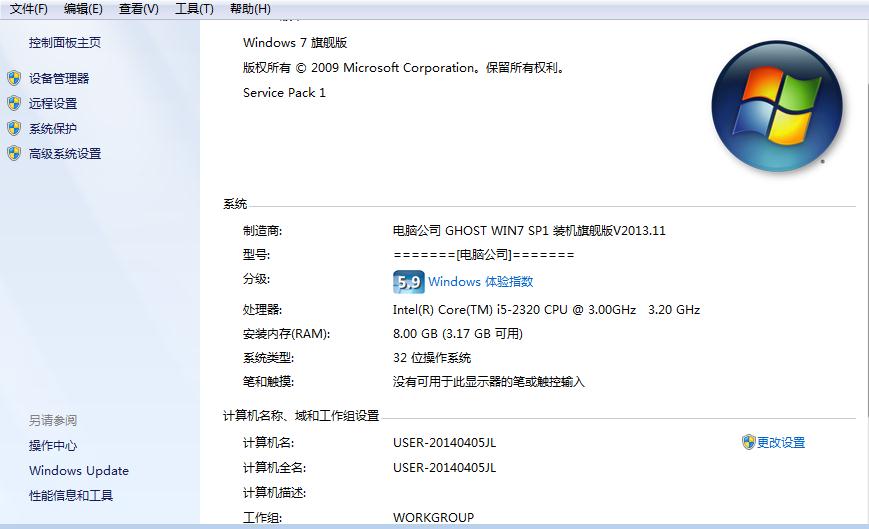This screenshot has height=529, width=869.
Task: Open 系统保护 link
Action: pos(53,129)
